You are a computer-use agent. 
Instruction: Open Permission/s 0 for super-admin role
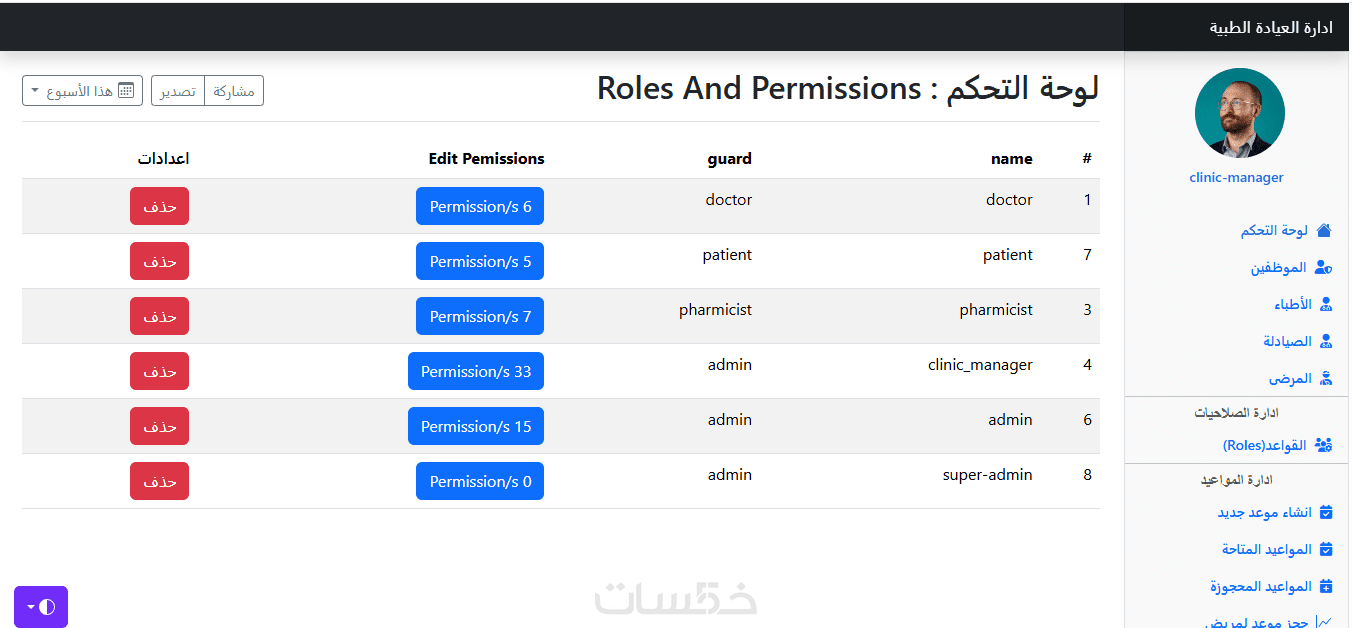(480, 482)
